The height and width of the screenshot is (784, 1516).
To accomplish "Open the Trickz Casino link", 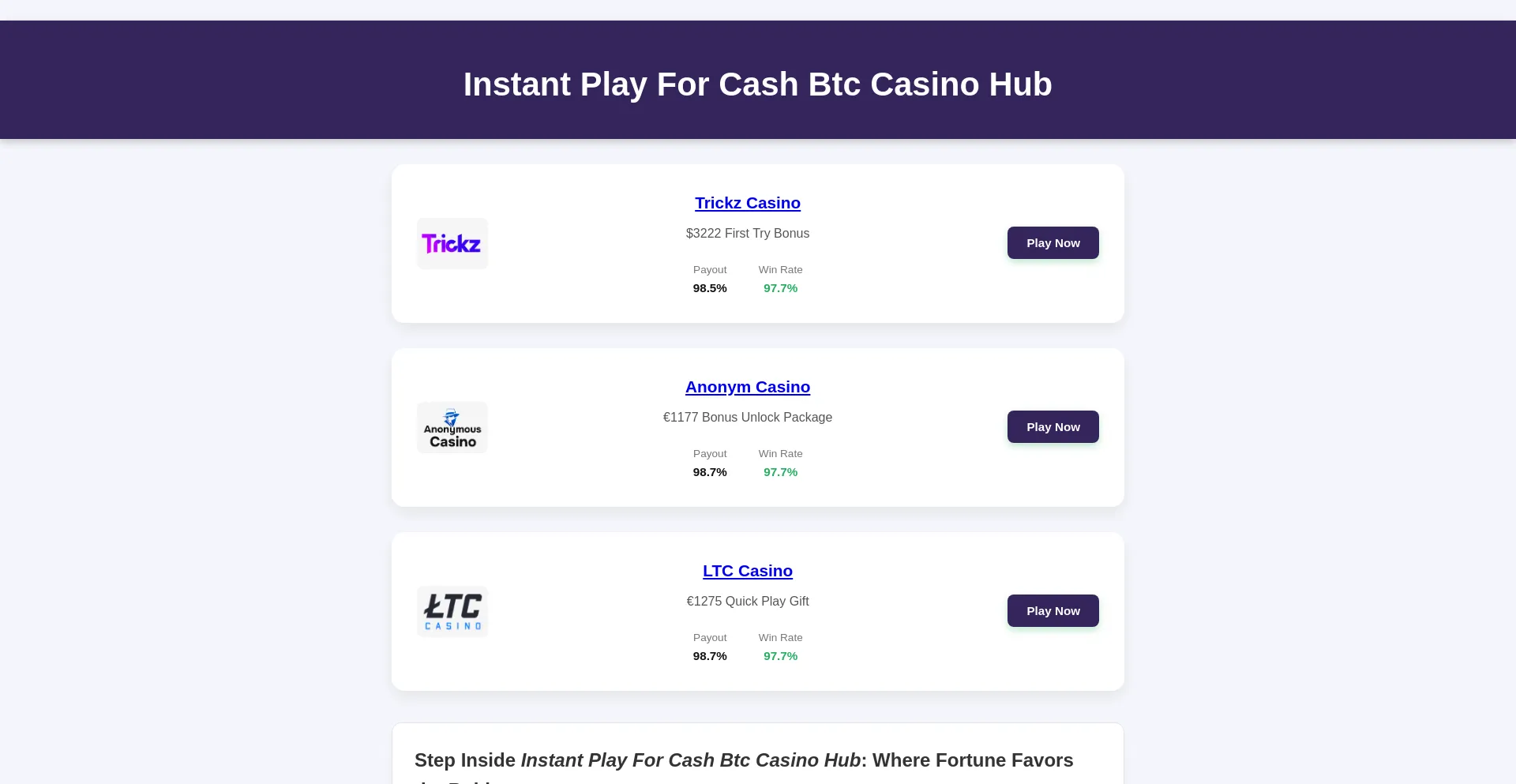I will pyautogui.click(x=747, y=203).
